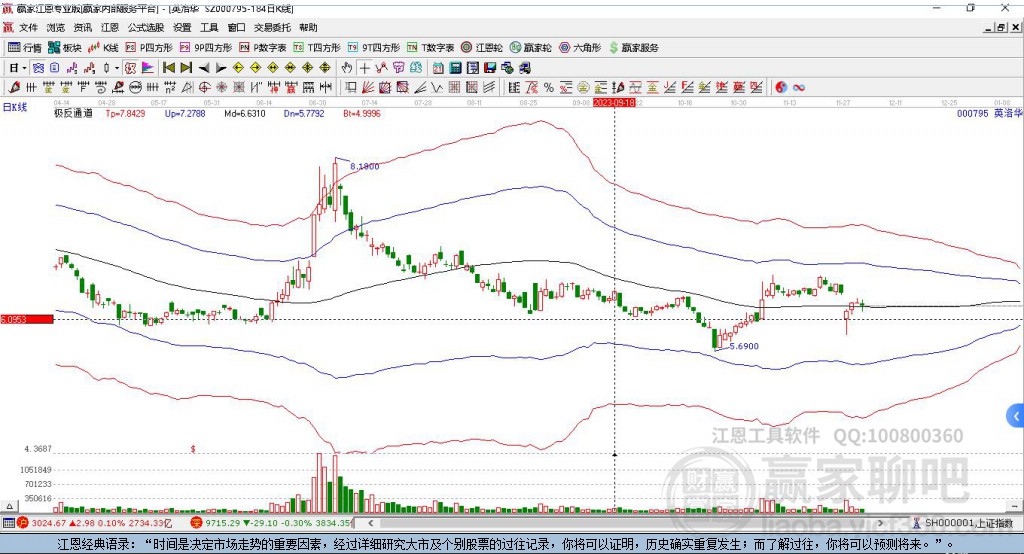Image resolution: width=1024 pixels, height=554 pixels.
Task: Open the 9T四方形 tool
Action: pos(374,48)
